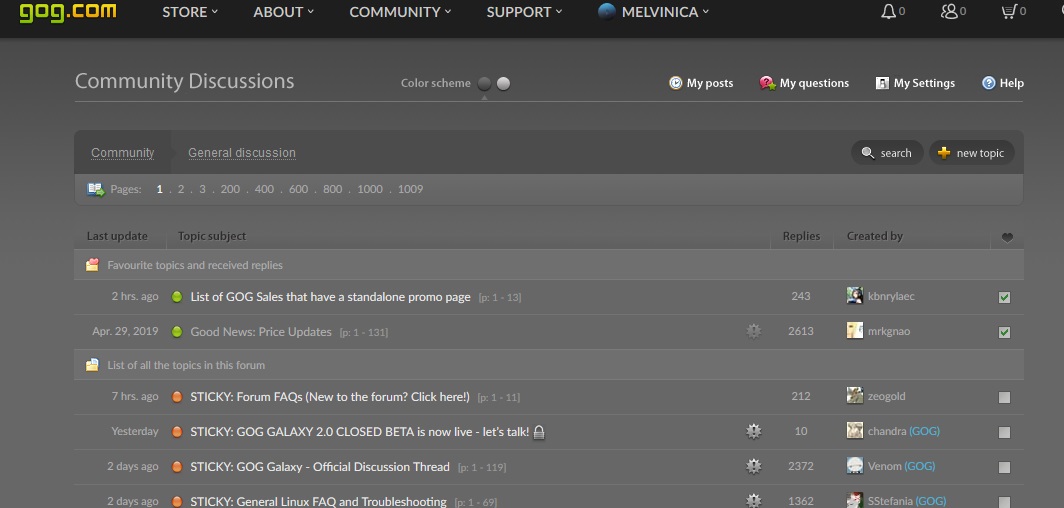Jump to page 400
The height and width of the screenshot is (508, 1064).
(x=264, y=189)
